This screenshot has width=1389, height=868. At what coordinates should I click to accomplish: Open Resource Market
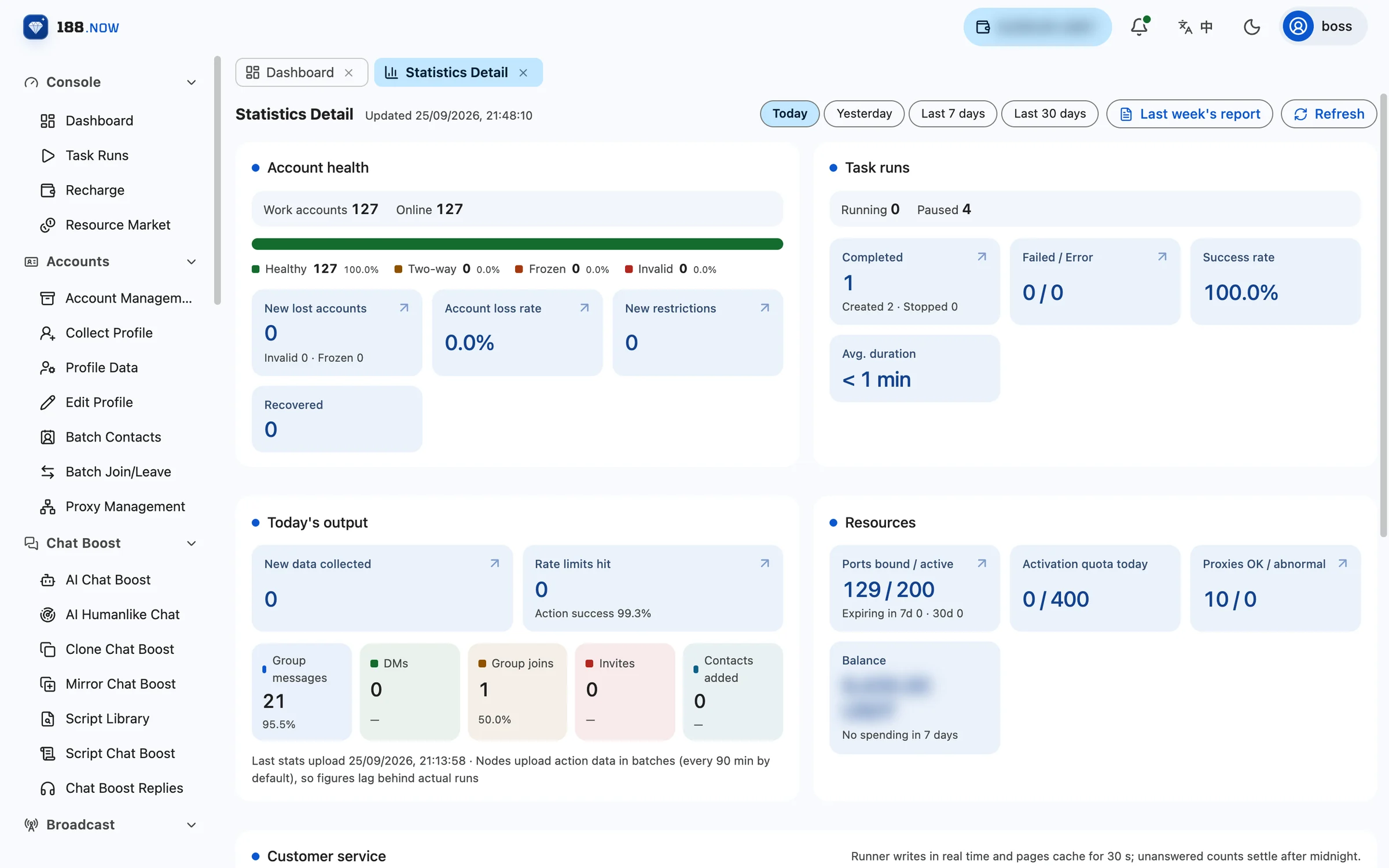pos(118,225)
